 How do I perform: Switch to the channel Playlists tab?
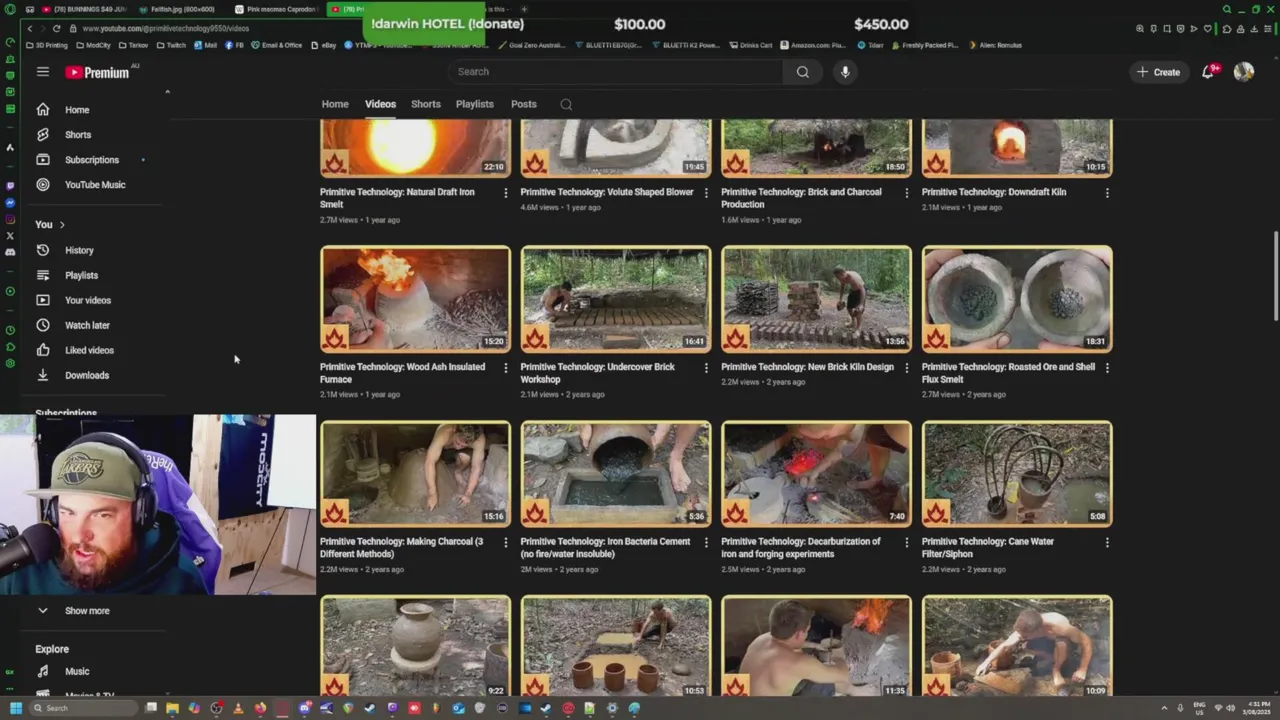coord(475,104)
